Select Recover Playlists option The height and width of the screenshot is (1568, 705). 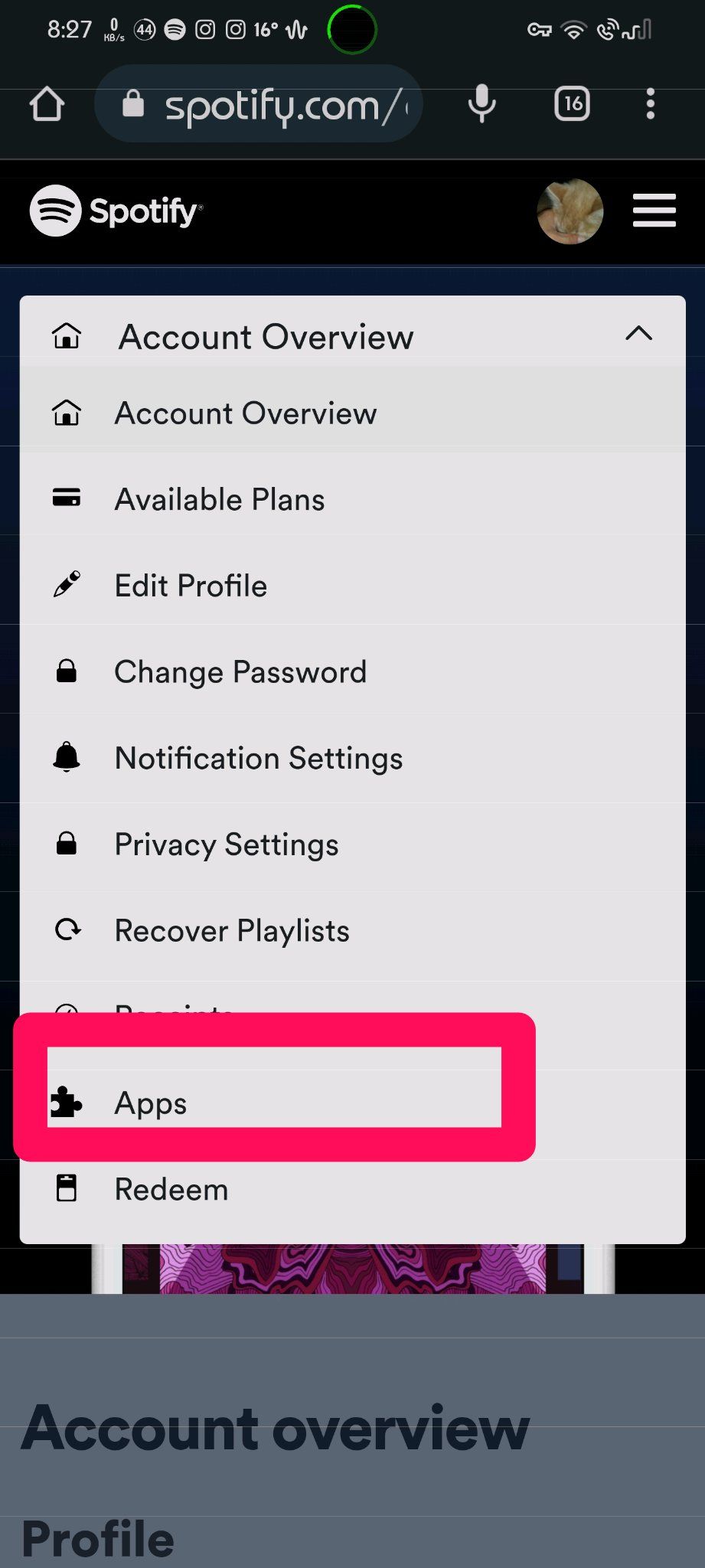(x=352, y=931)
